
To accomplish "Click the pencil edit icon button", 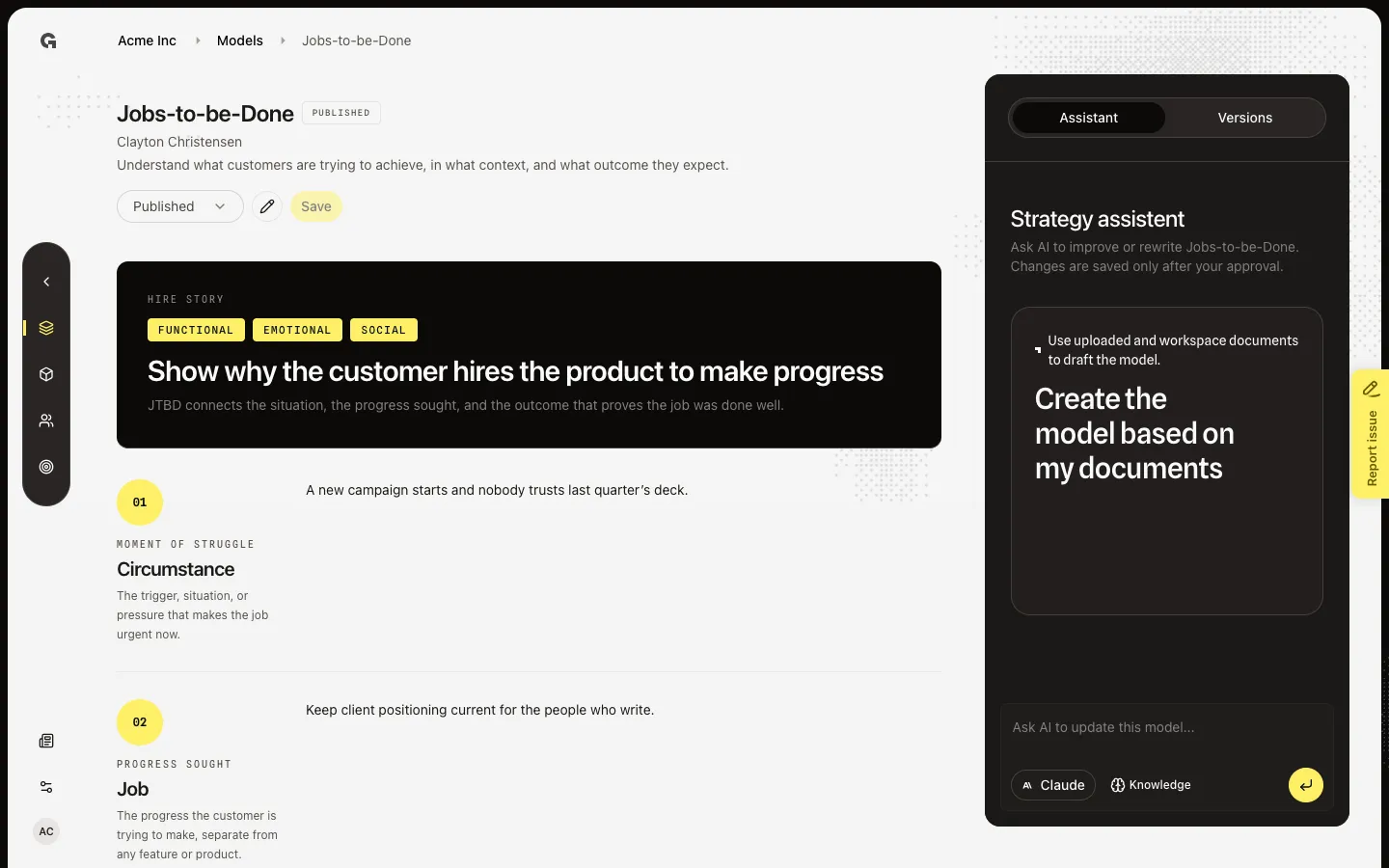I will tap(267, 206).
